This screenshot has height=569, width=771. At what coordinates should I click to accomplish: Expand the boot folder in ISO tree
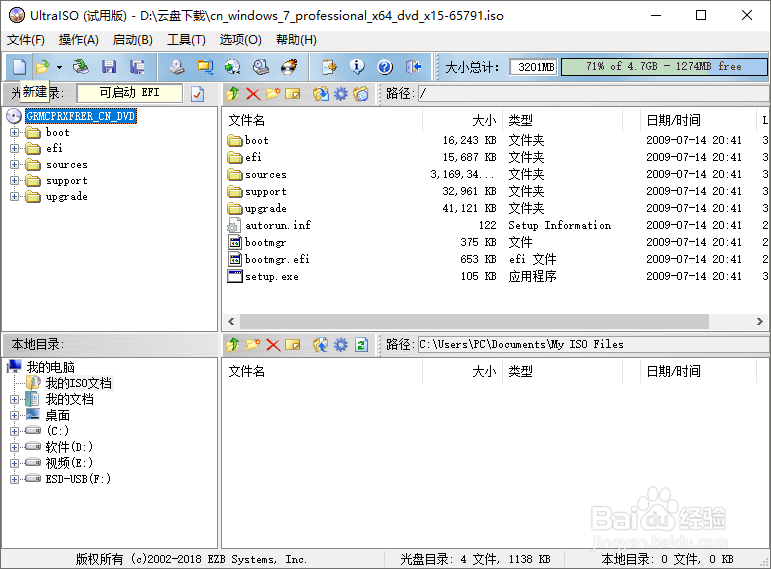[x=14, y=132]
